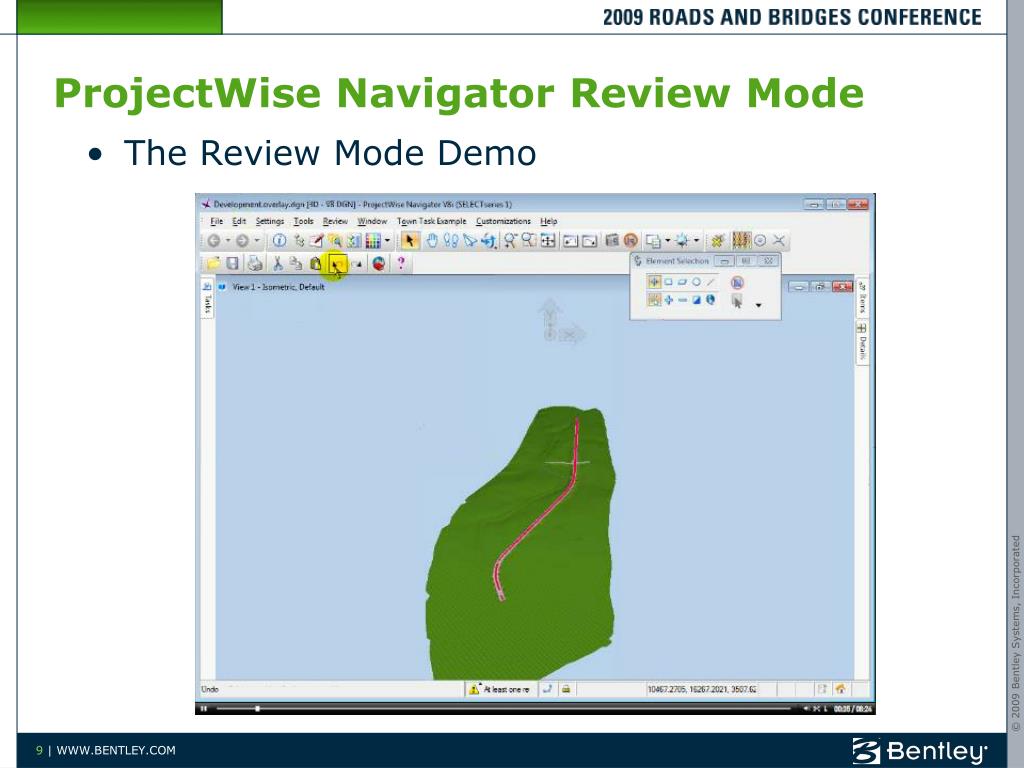Open the Window menu

[x=372, y=221]
